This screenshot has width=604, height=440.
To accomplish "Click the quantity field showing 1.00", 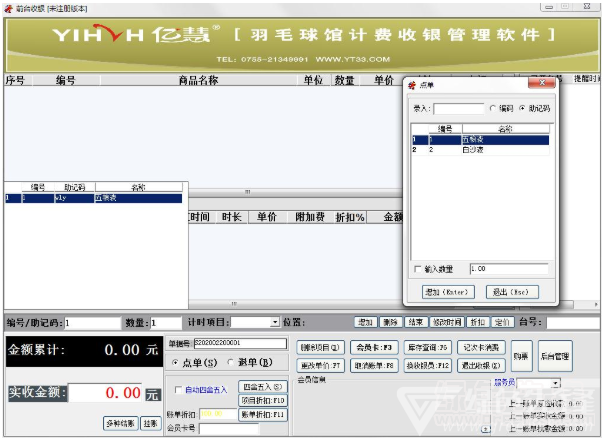I will click(509, 269).
